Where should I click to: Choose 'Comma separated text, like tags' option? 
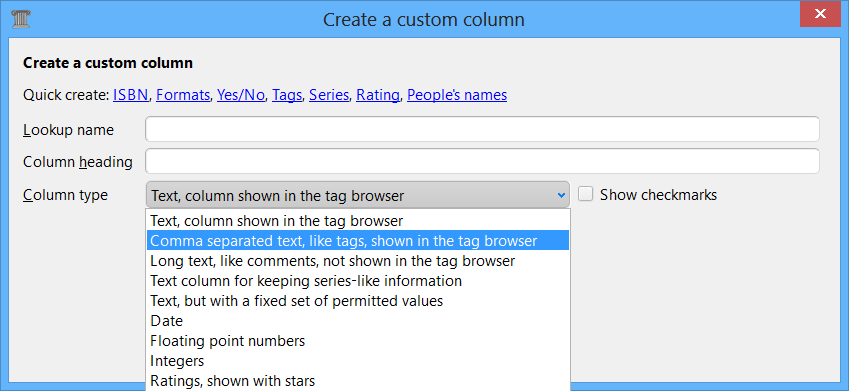coord(358,240)
